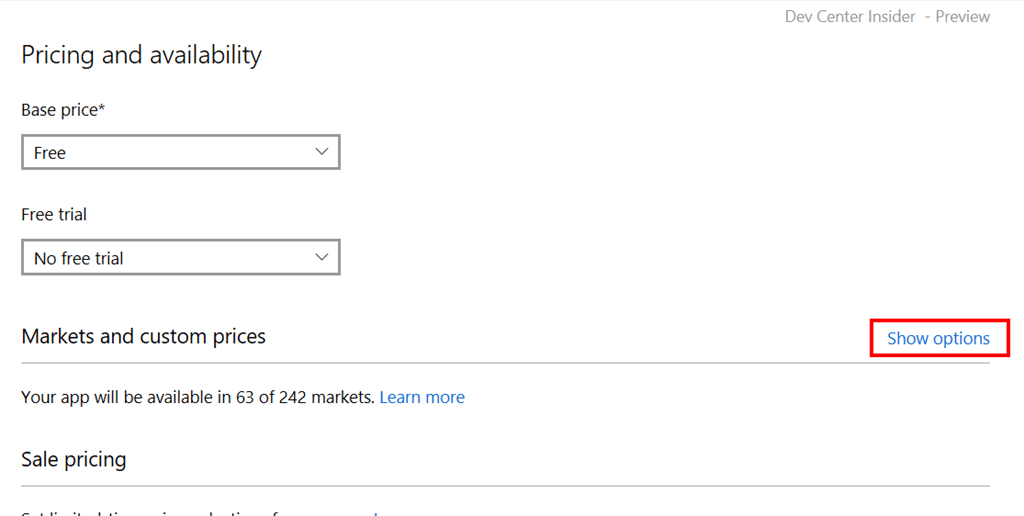This screenshot has height=516, width=1024.
Task: Select the Markets and custom prices heading
Action: point(143,336)
